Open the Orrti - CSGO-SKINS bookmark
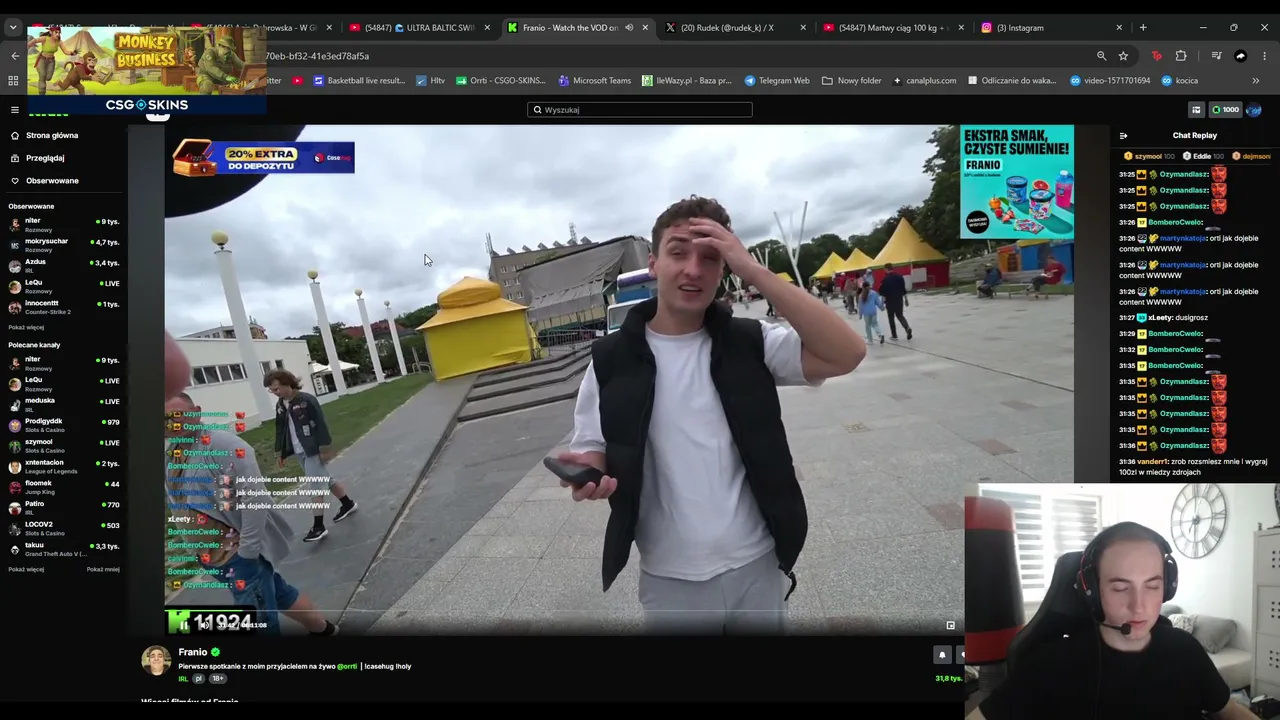This screenshot has height=720, width=1280. (x=501, y=81)
